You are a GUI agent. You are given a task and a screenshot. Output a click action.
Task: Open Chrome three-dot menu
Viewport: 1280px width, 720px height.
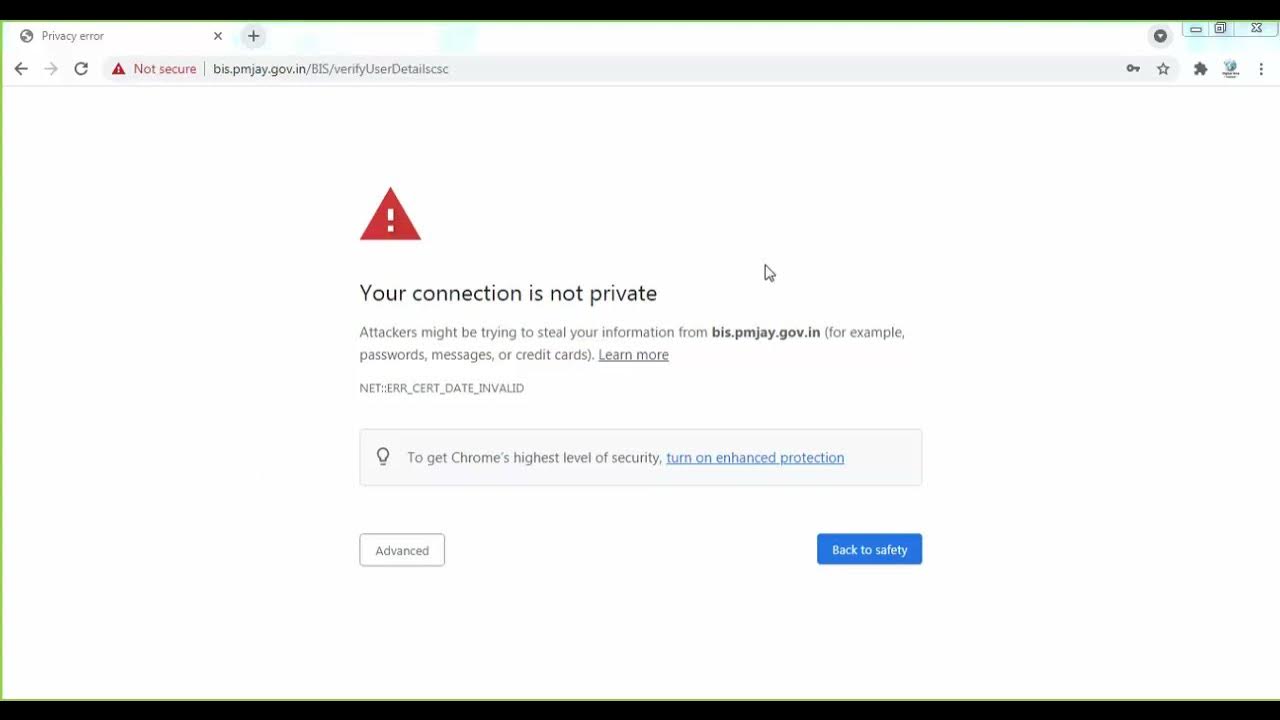[1261, 69]
